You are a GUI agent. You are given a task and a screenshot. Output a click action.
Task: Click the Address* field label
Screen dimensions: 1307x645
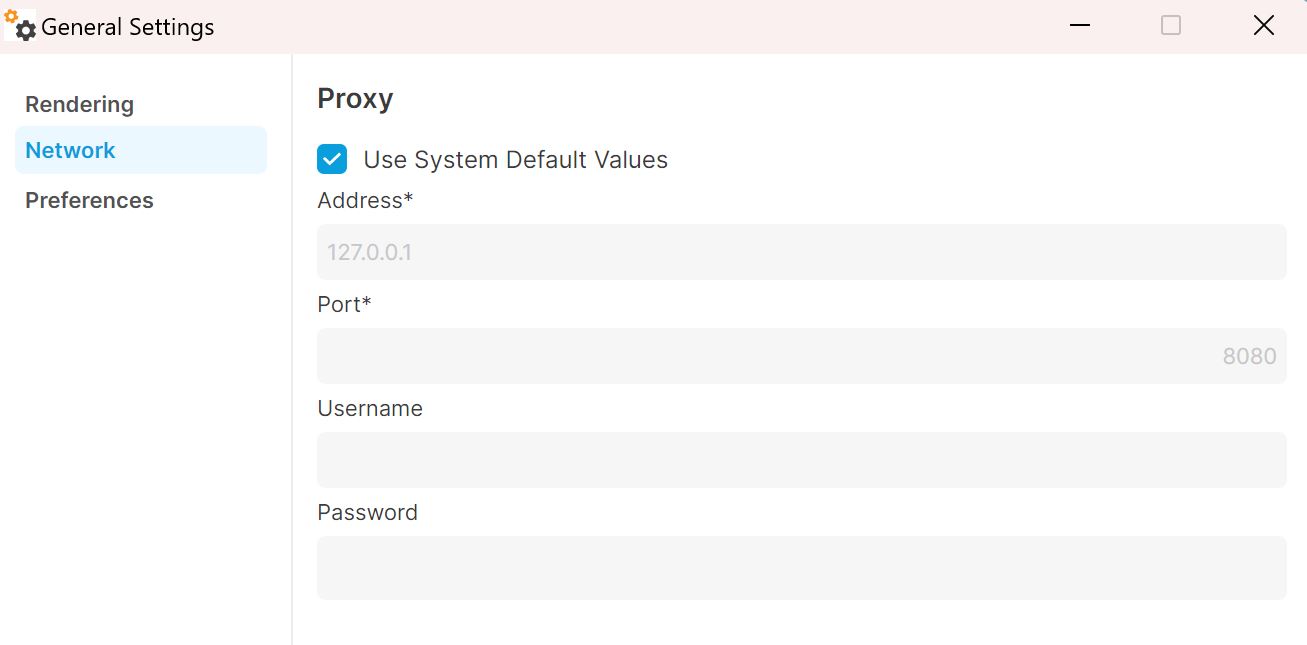(365, 200)
